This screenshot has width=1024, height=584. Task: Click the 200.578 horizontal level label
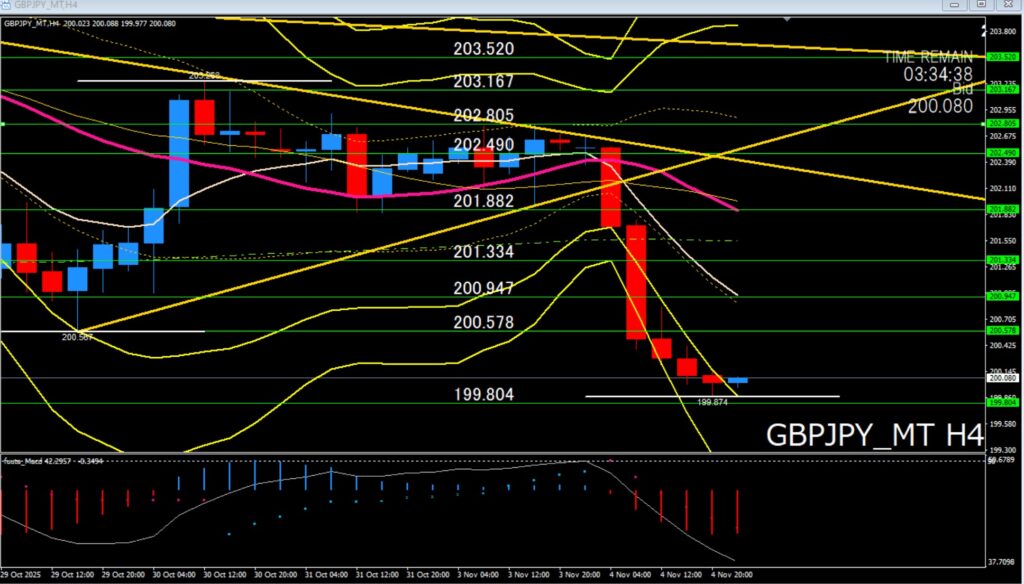(x=483, y=323)
